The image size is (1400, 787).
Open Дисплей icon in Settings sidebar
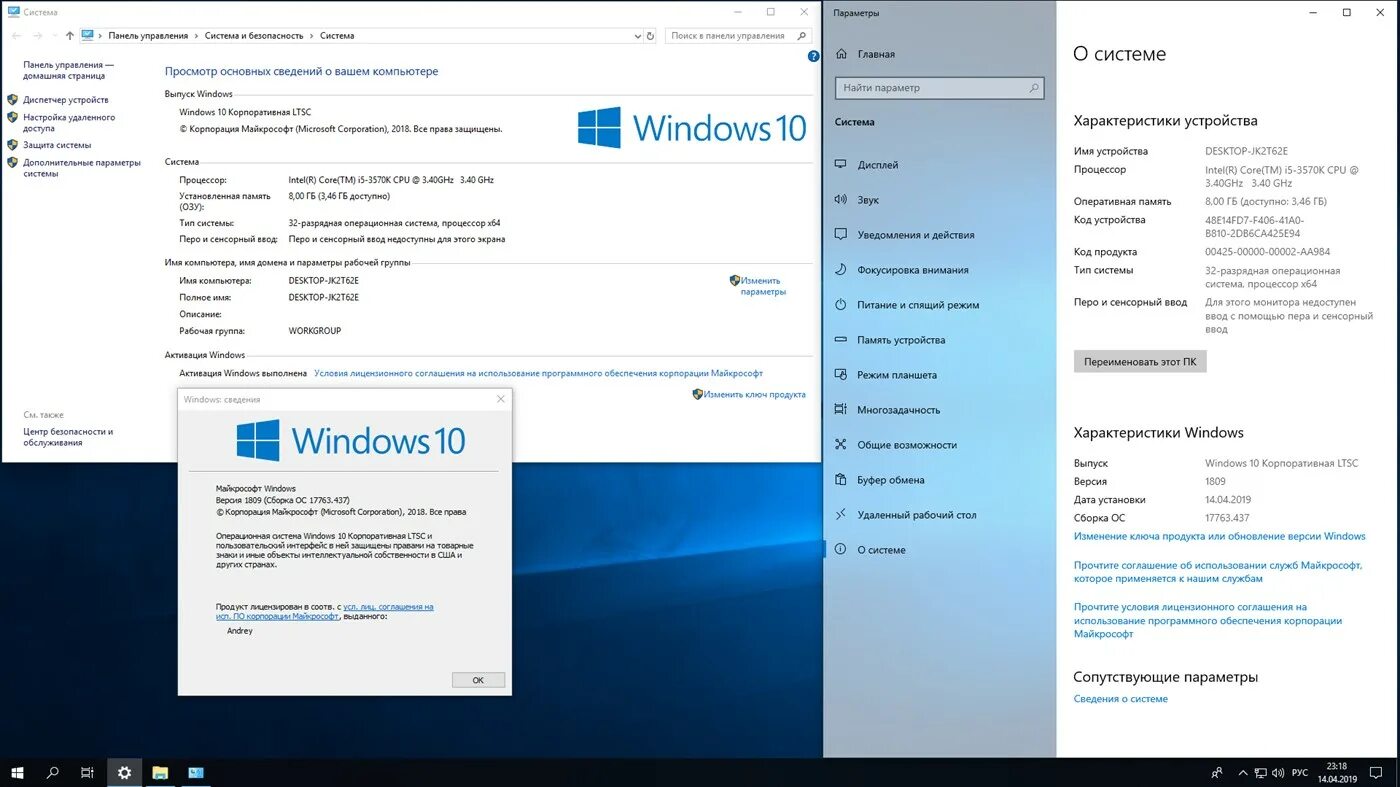pos(840,165)
